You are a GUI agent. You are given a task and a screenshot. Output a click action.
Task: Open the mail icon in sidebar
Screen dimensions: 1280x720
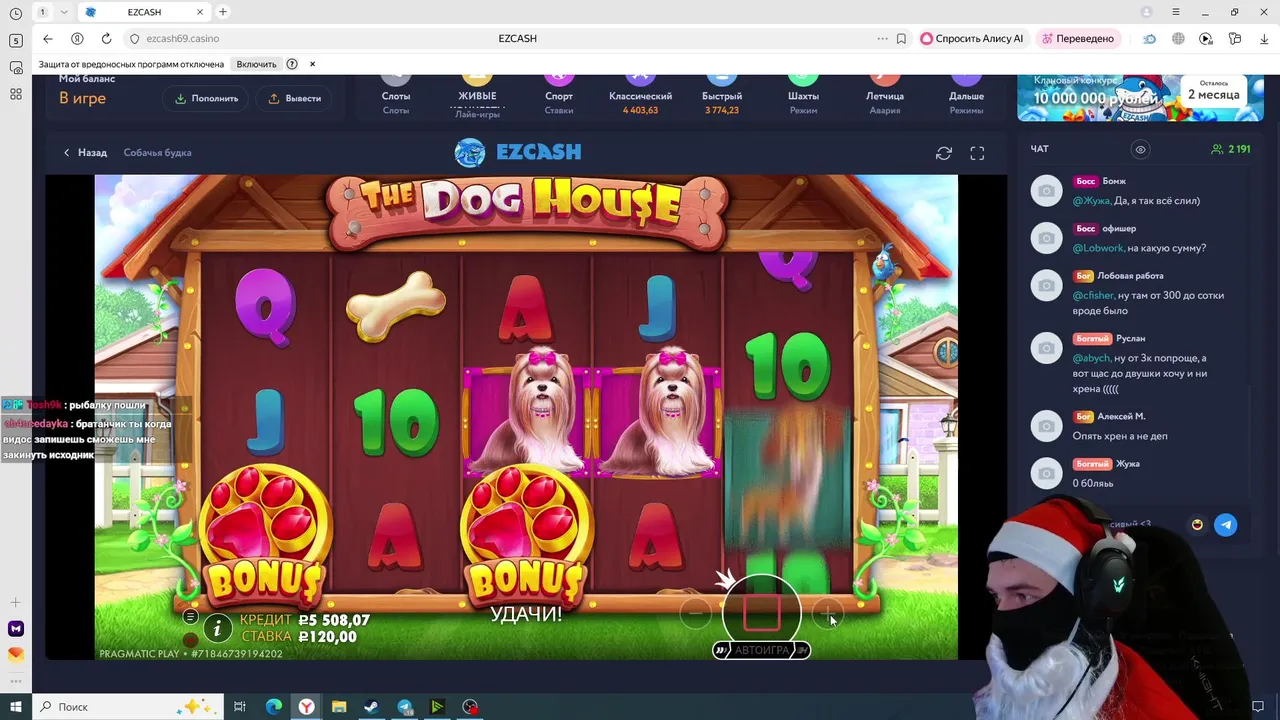(16, 654)
